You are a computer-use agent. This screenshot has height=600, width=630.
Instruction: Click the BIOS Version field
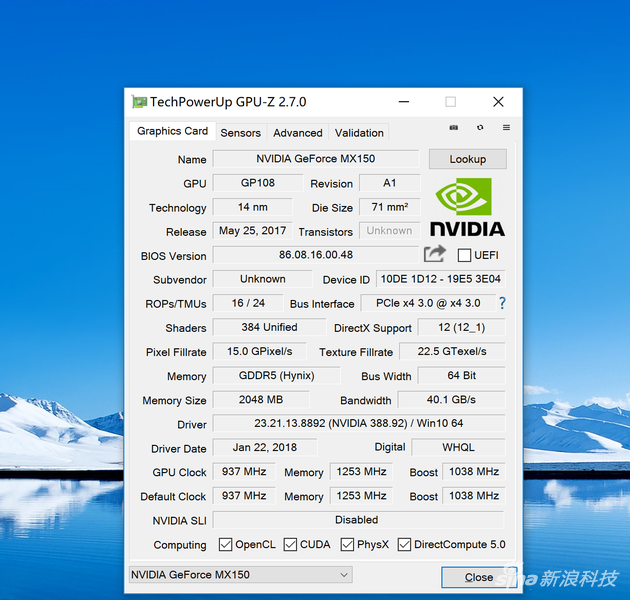coord(315,255)
